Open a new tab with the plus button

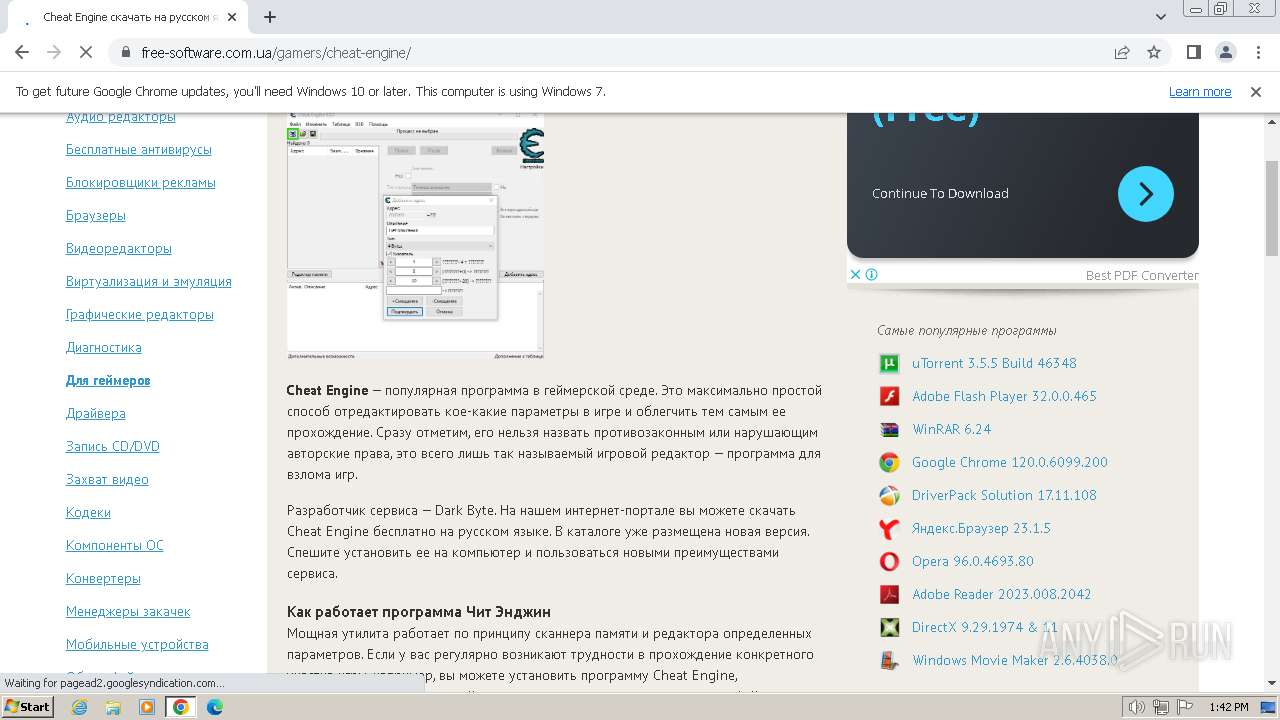[270, 17]
